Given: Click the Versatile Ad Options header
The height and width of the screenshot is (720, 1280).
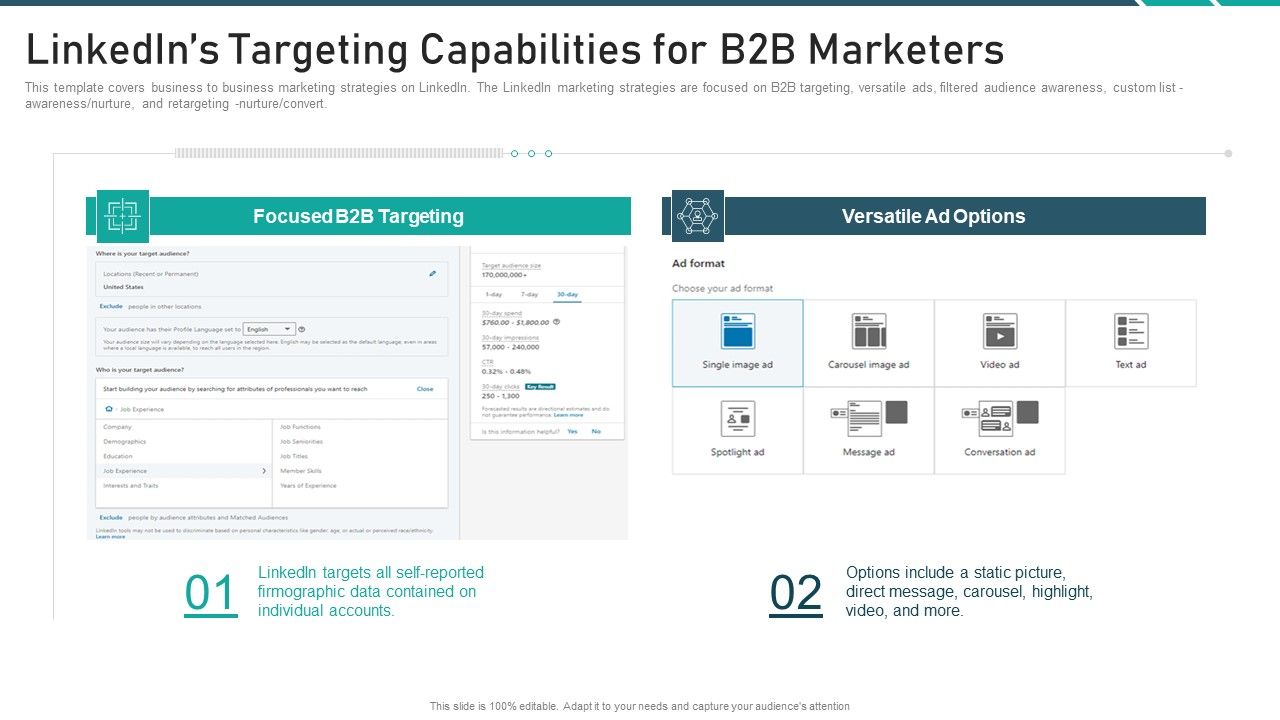Looking at the screenshot, I should pos(934,216).
